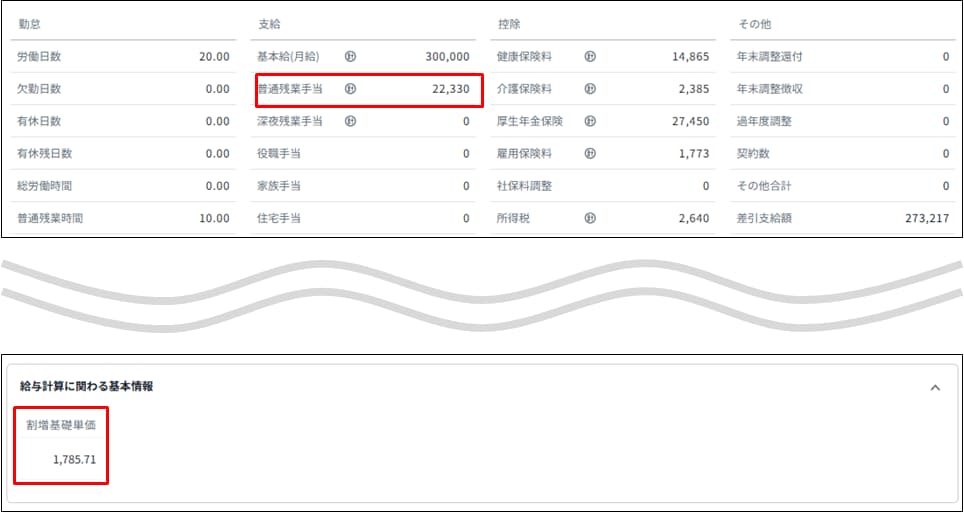Image resolution: width=964 pixels, height=512 pixels.
Task: Click the calculator icon next to 普通残業手当
Action: 350,89
